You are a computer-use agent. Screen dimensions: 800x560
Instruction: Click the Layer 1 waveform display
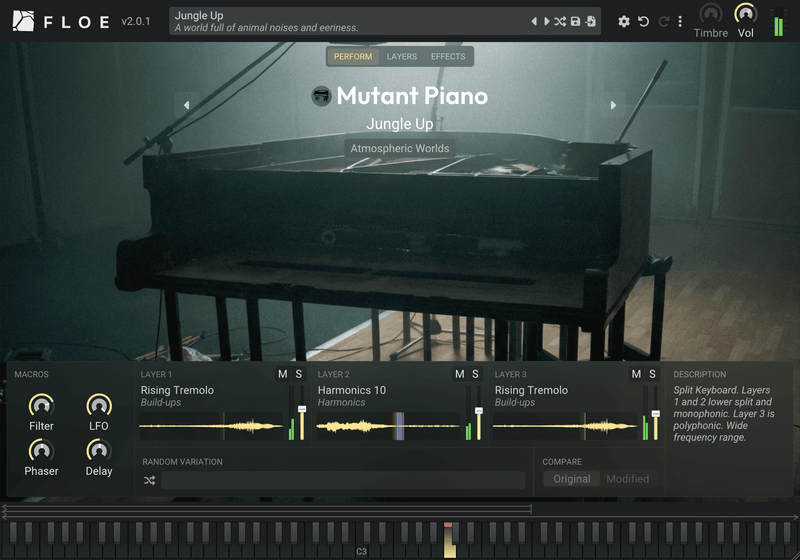(x=211, y=426)
